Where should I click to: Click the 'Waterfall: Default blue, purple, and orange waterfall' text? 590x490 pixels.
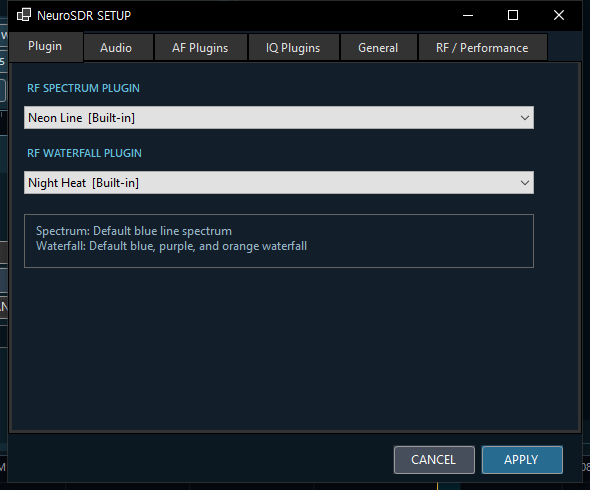click(172, 246)
